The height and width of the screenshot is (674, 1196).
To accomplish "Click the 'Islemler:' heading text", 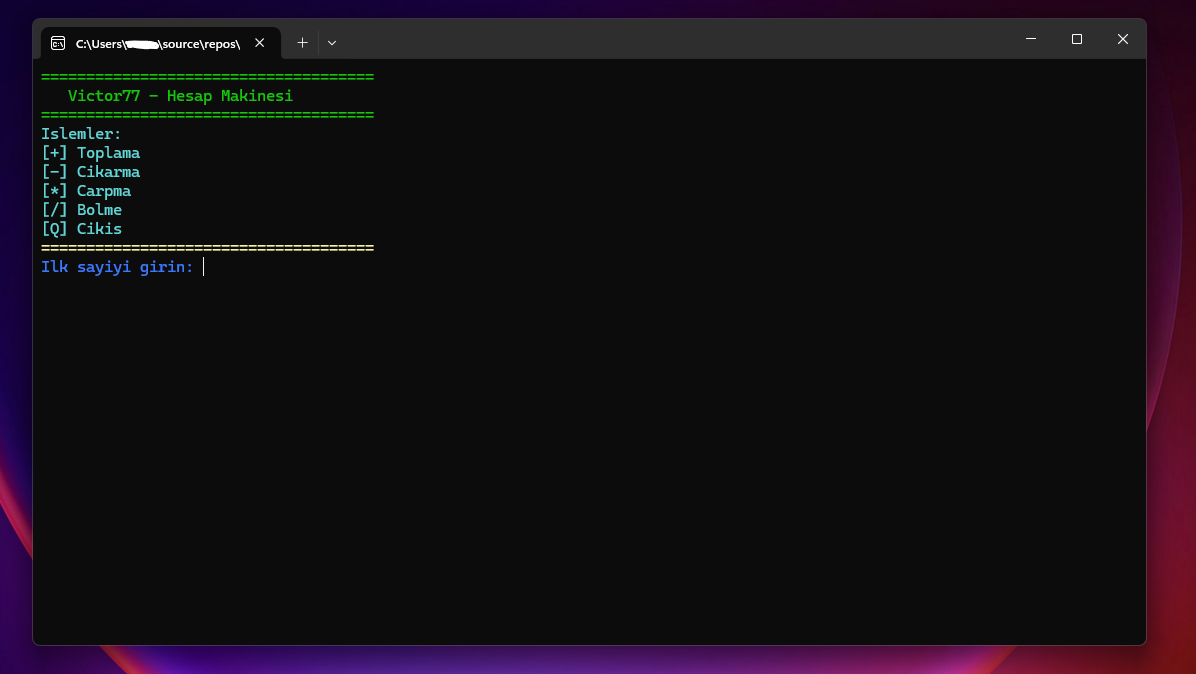I will click(82, 134).
